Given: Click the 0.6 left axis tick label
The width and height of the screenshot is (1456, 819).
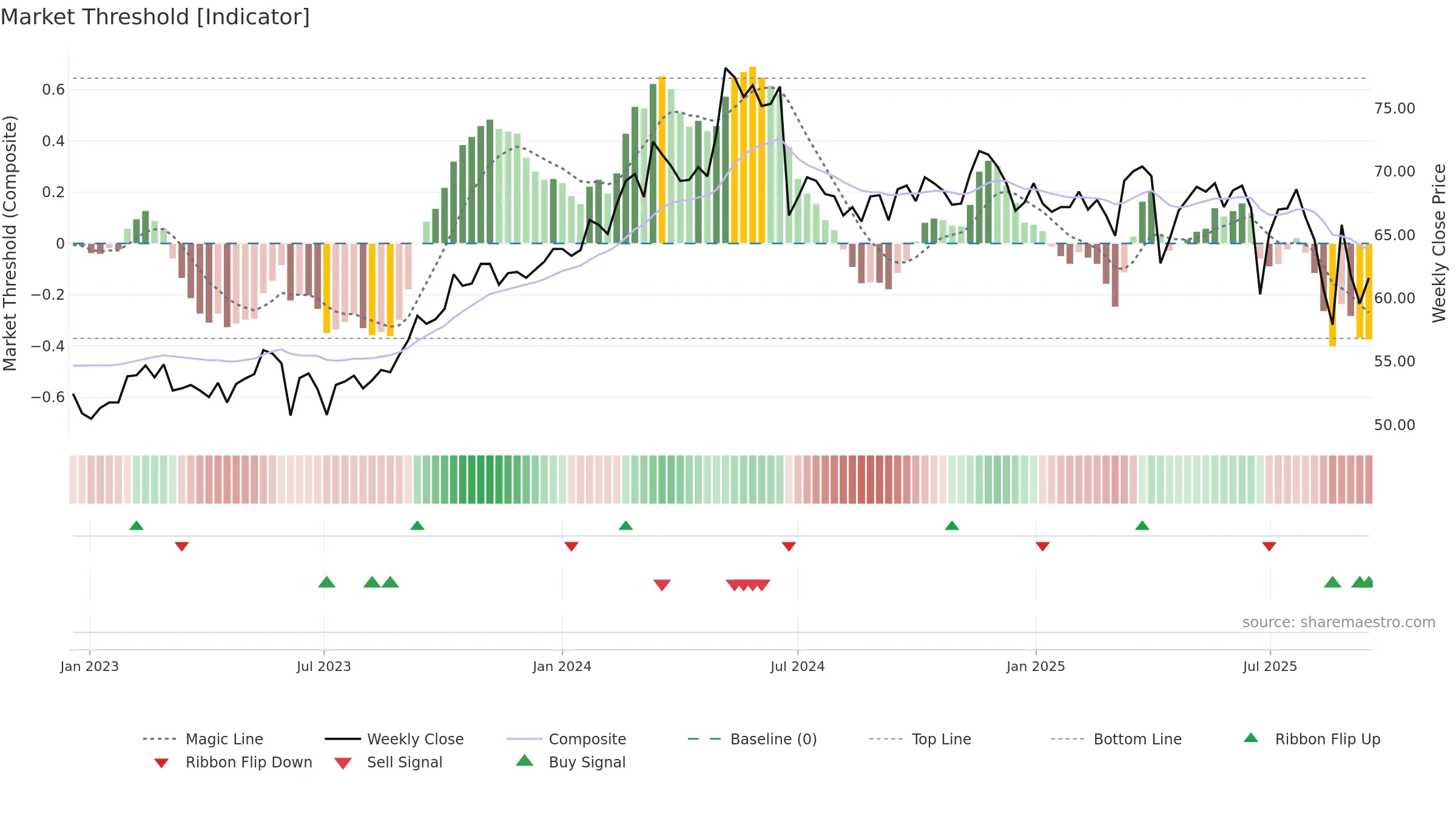Looking at the screenshot, I should (x=53, y=90).
